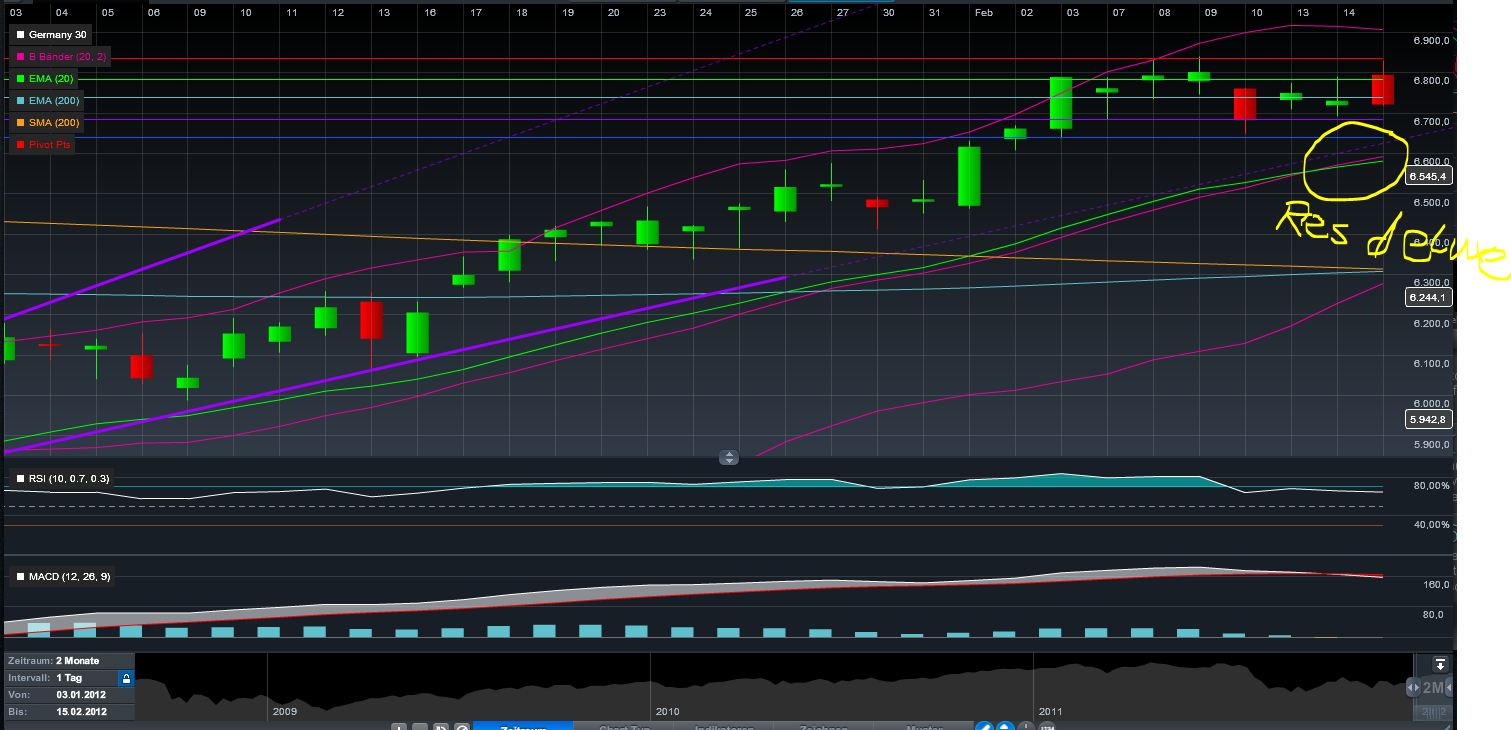Image resolution: width=1511 pixels, height=730 pixels.
Task: Select the SMA (200) legend entry
Action: point(47,123)
